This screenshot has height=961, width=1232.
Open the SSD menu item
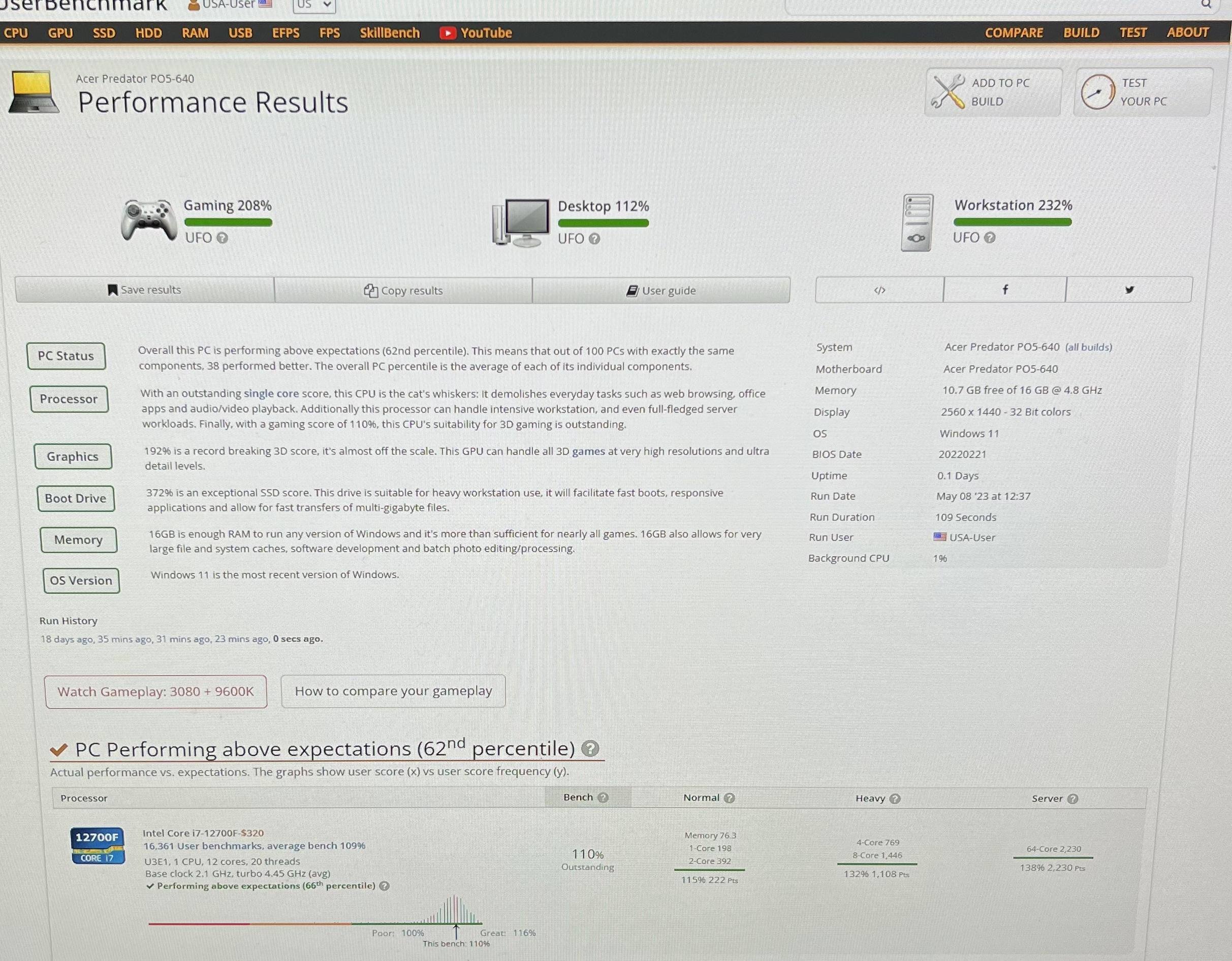pos(104,34)
